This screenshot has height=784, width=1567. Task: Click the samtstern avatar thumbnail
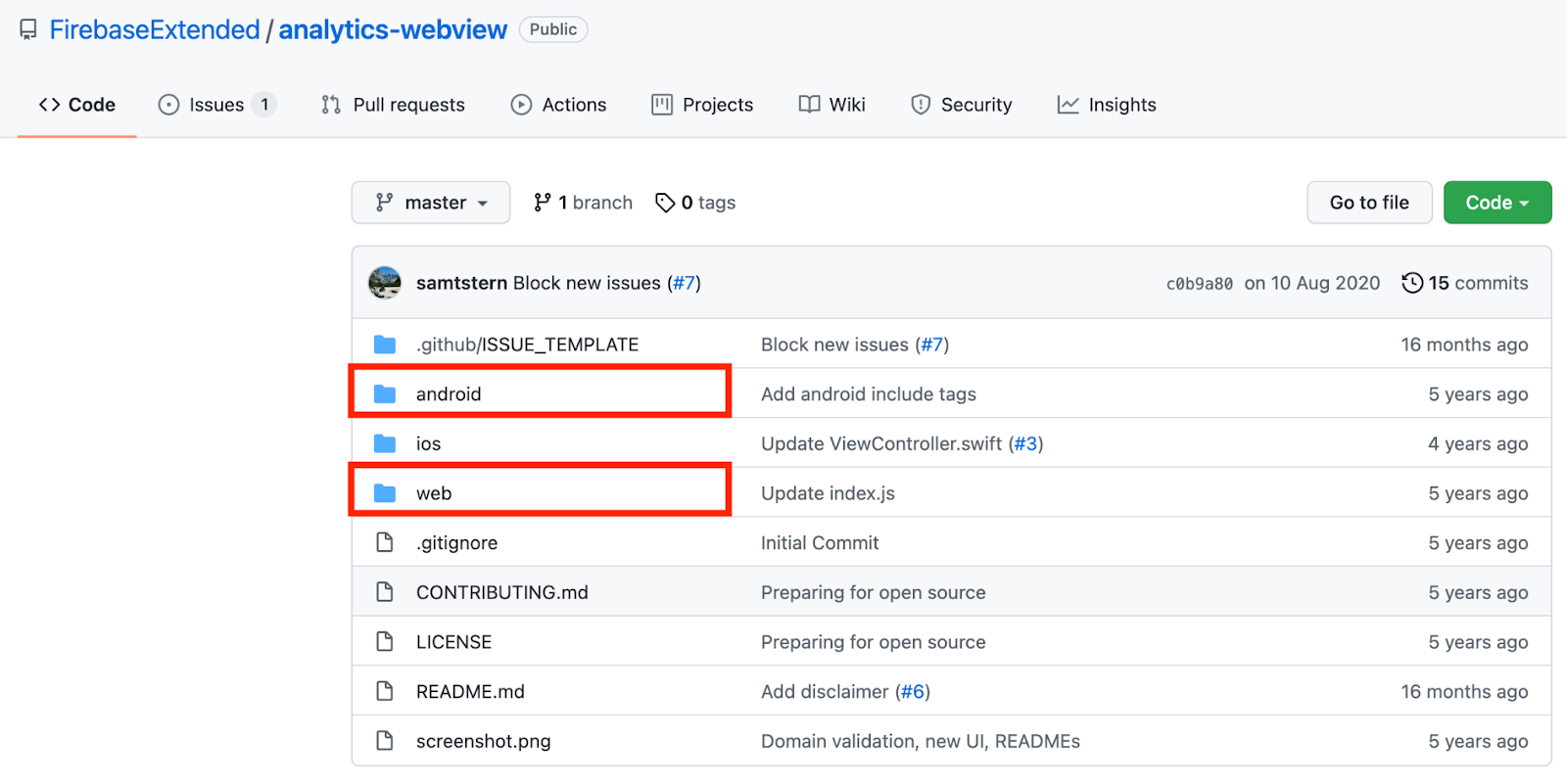click(384, 283)
